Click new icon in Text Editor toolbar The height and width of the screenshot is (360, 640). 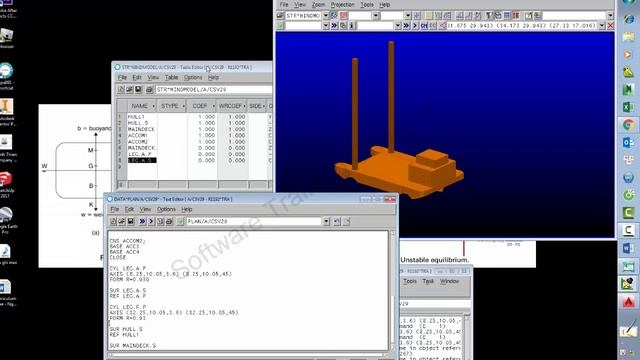click(113, 221)
